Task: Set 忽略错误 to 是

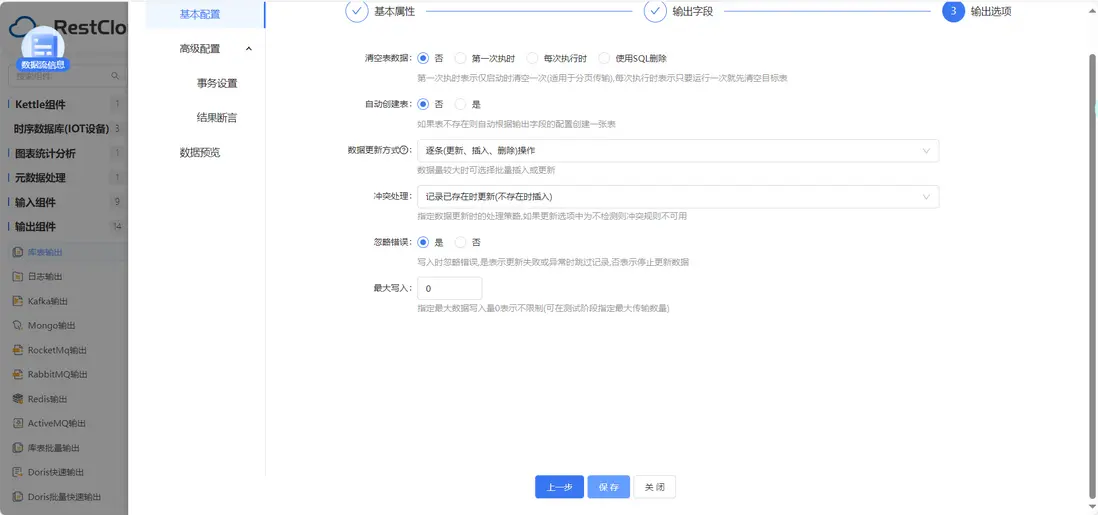Action: tap(423, 242)
